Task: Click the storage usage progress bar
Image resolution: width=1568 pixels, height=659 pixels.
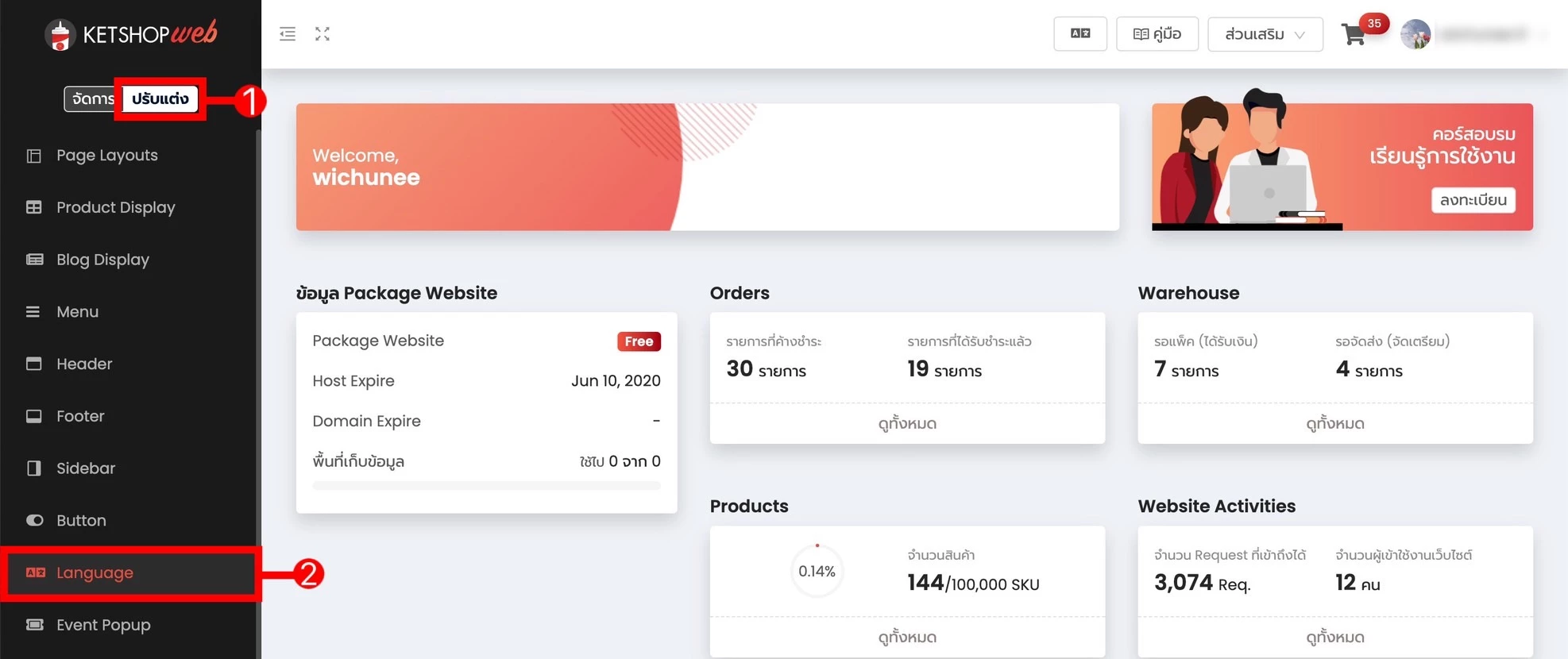Action: 486,486
